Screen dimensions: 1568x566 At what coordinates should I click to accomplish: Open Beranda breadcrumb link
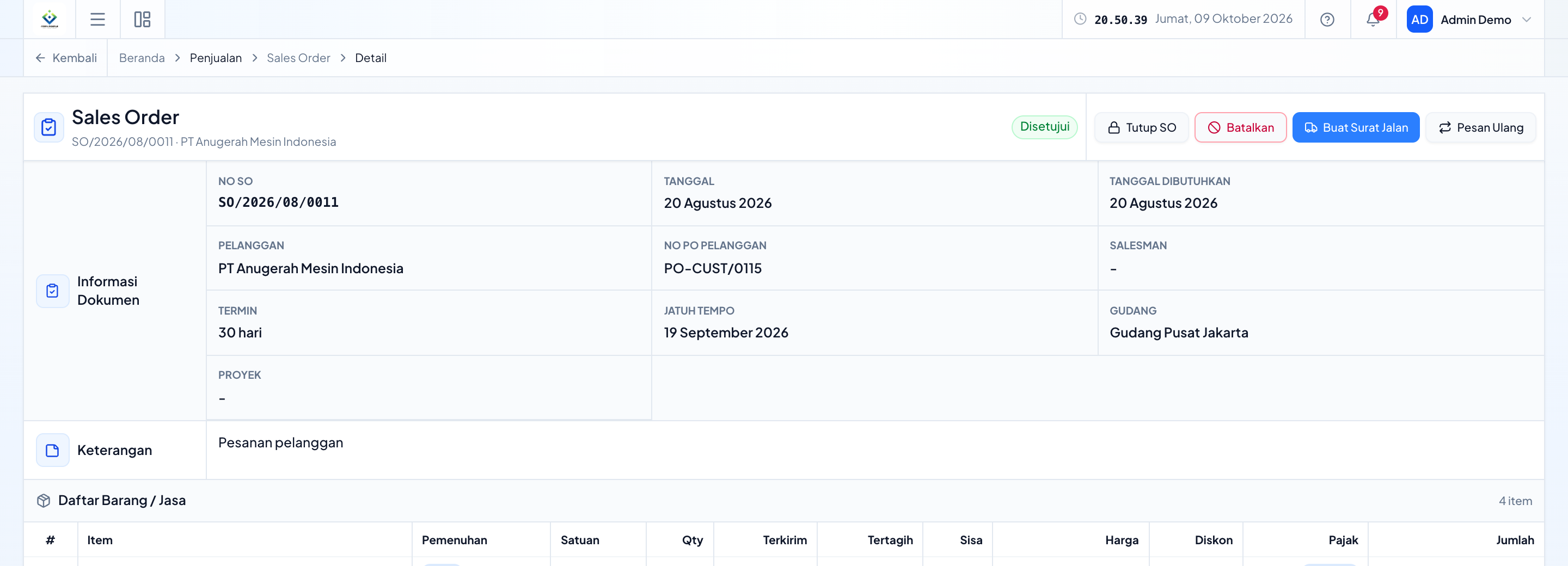click(142, 58)
